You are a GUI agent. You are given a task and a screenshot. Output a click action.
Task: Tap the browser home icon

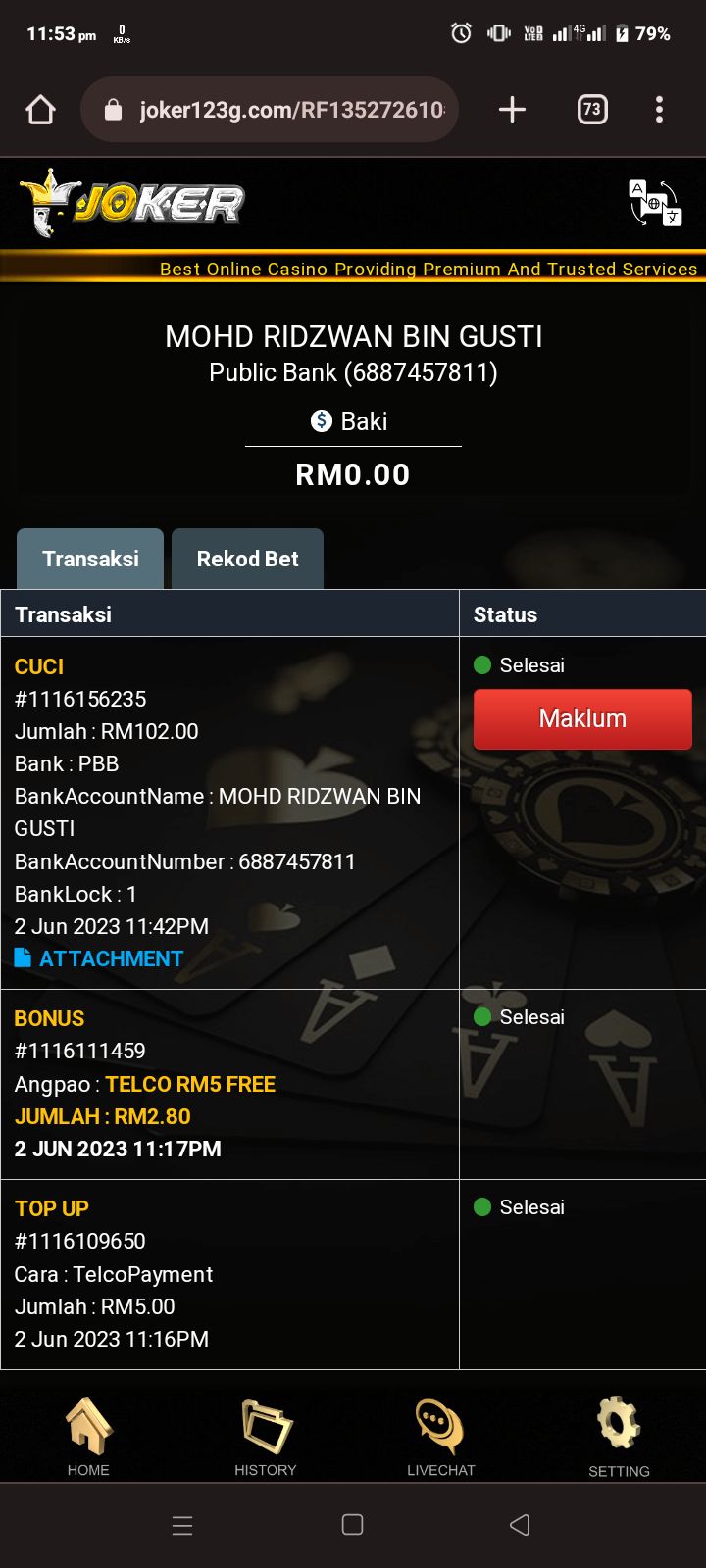click(40, 110)
